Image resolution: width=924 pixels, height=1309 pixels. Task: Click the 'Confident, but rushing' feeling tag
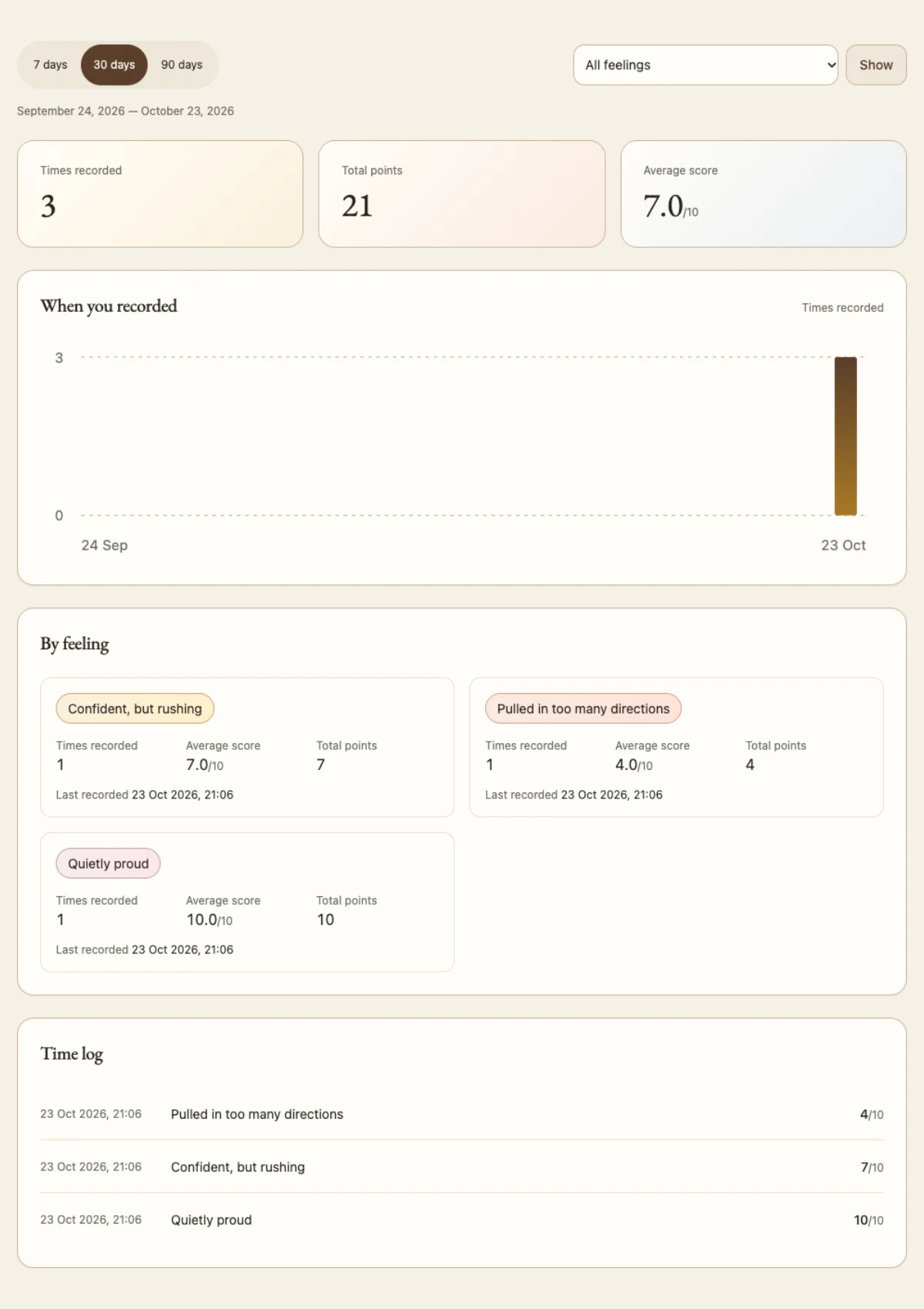[135, 708]
